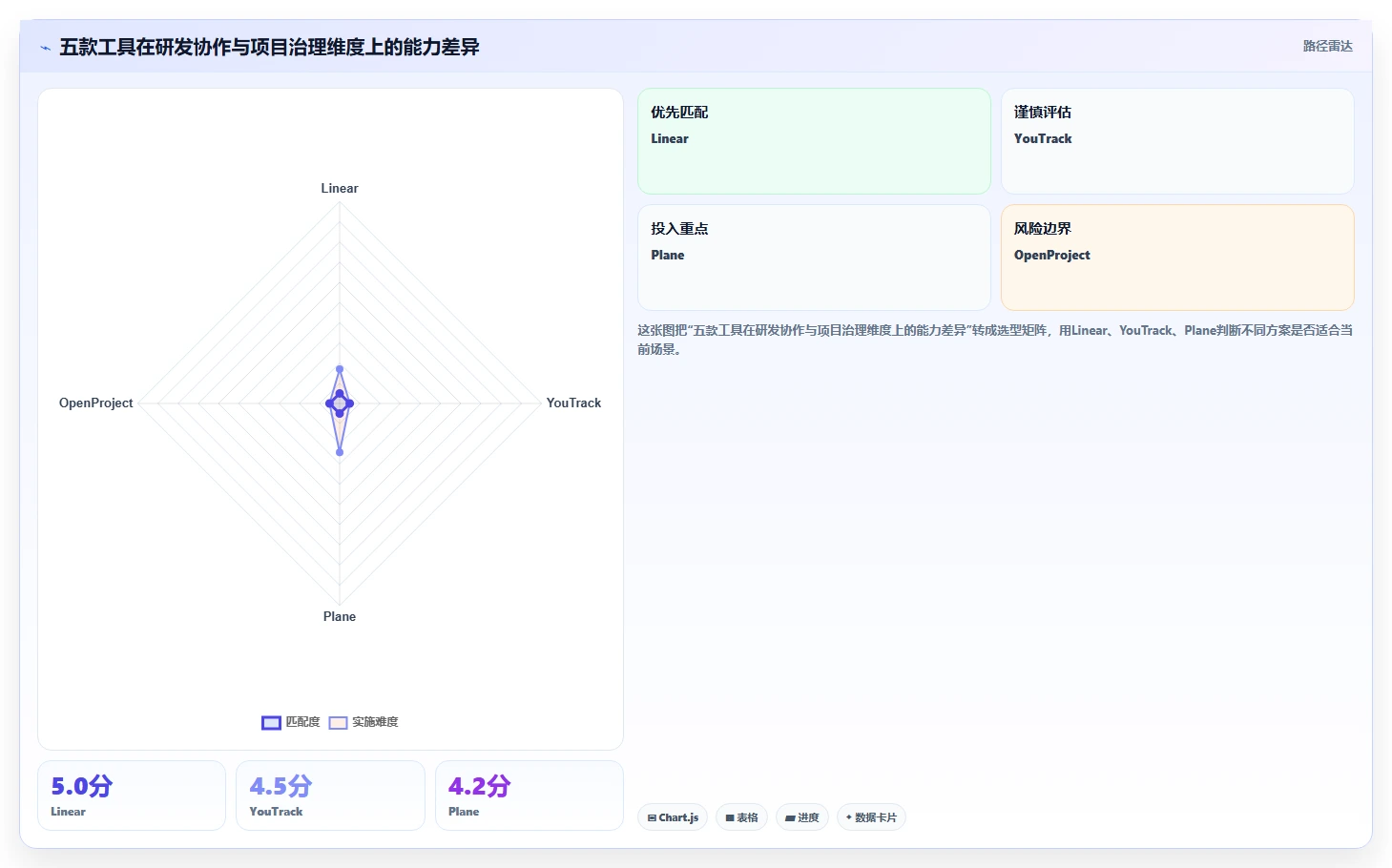Click the 4.2分 Plane score card

pos(530,796)
